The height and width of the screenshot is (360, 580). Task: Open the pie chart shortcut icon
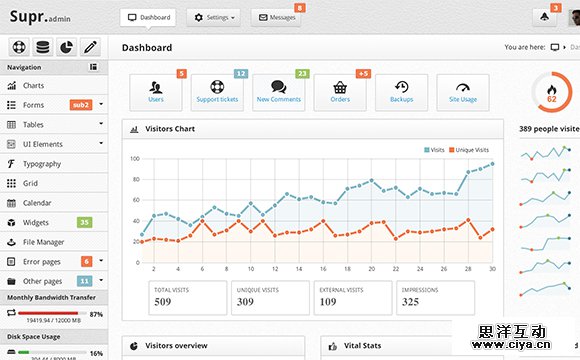coord(66,47)
